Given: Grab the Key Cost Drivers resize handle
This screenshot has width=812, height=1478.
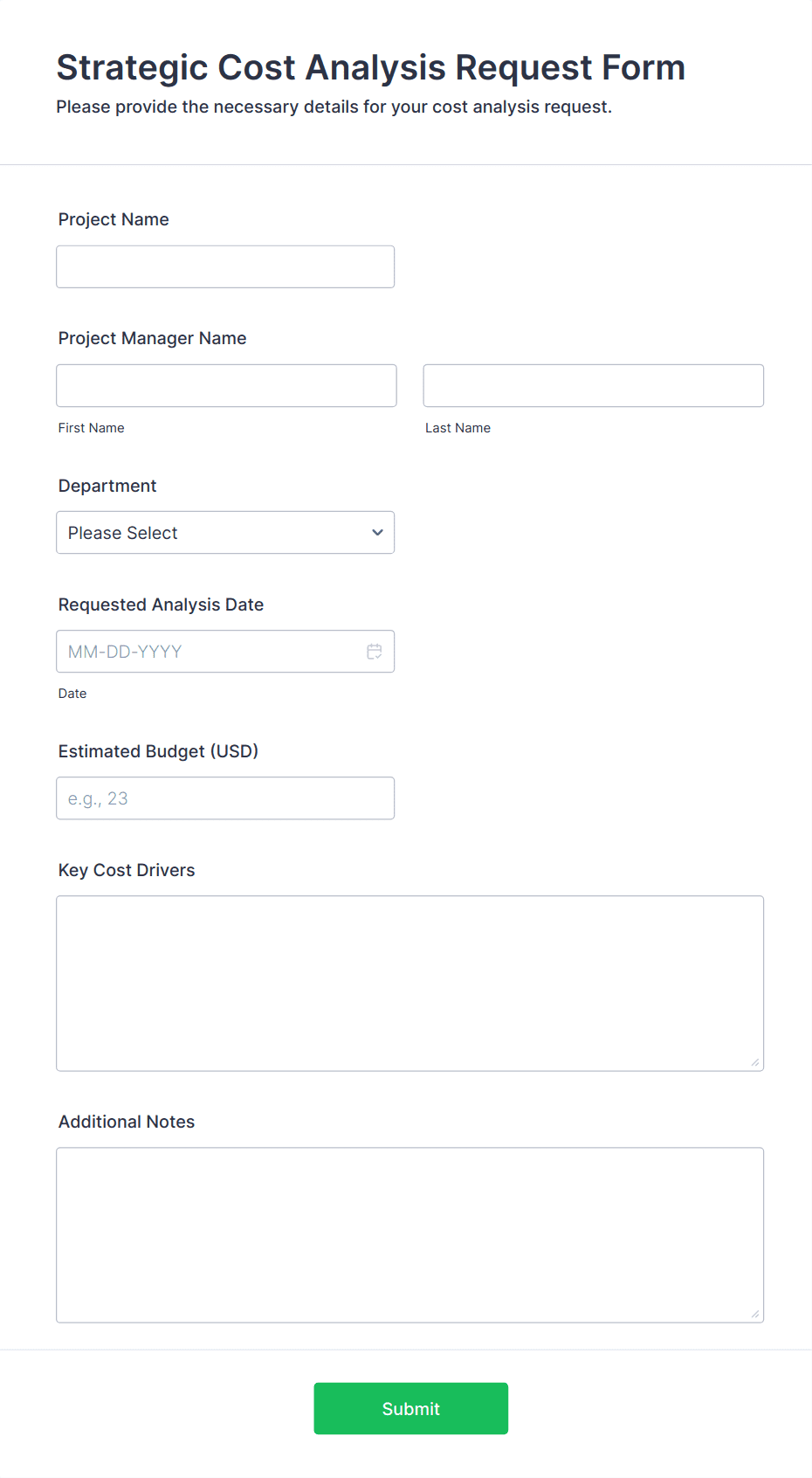Looking at the screenshot, I should 755,1062.
